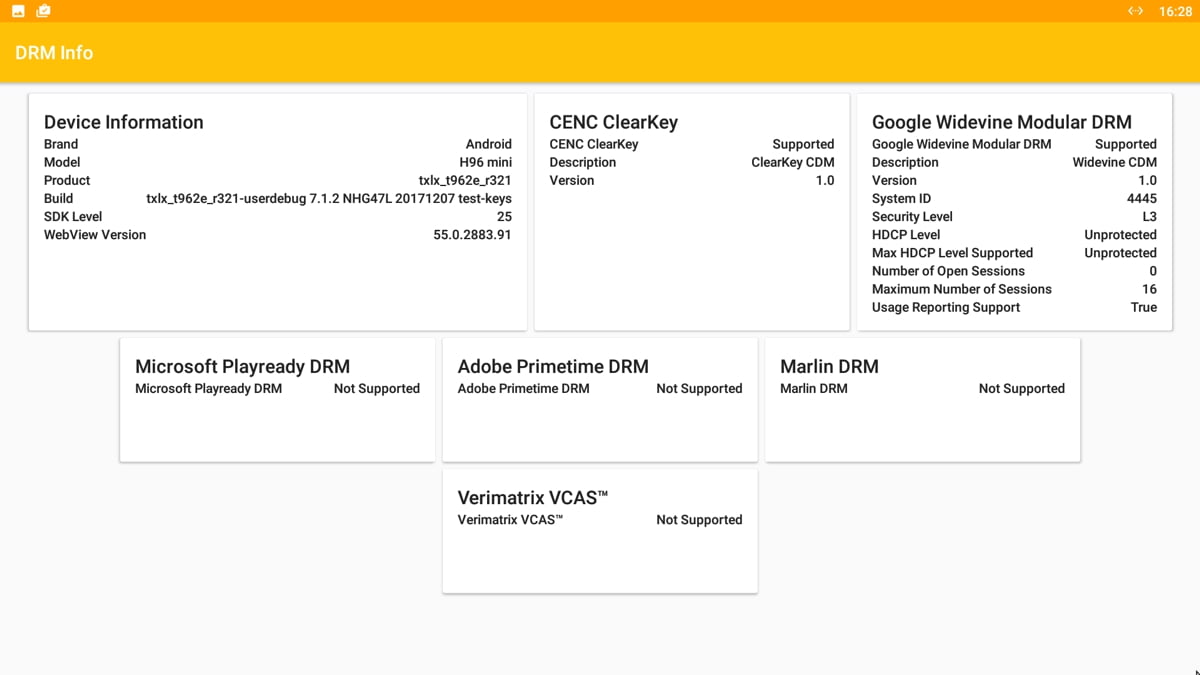Viewport: 1200px width, 675px height.
Task: Select the WebView Version value '55.0.2883.91'
Action: point(472,234)
